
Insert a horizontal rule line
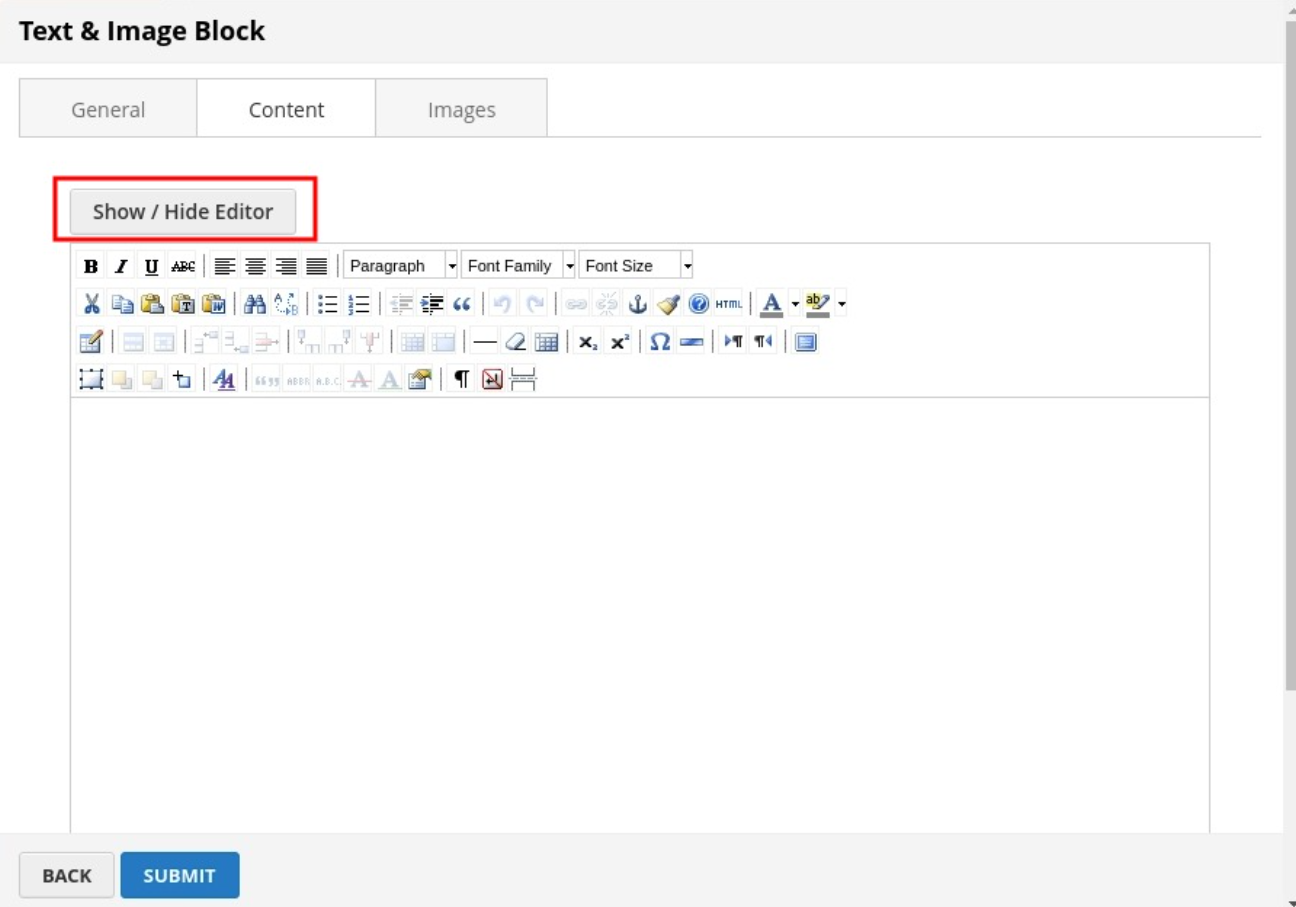(485, 342)
